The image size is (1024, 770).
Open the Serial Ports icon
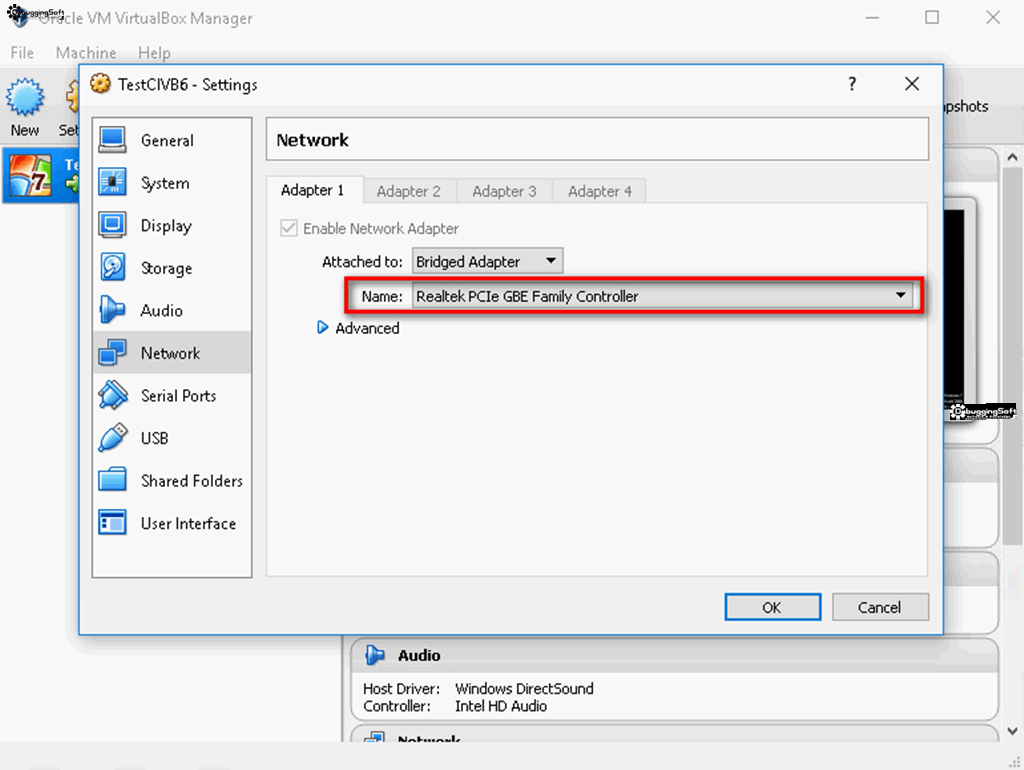pyautogui.click(x=112, y=395)
